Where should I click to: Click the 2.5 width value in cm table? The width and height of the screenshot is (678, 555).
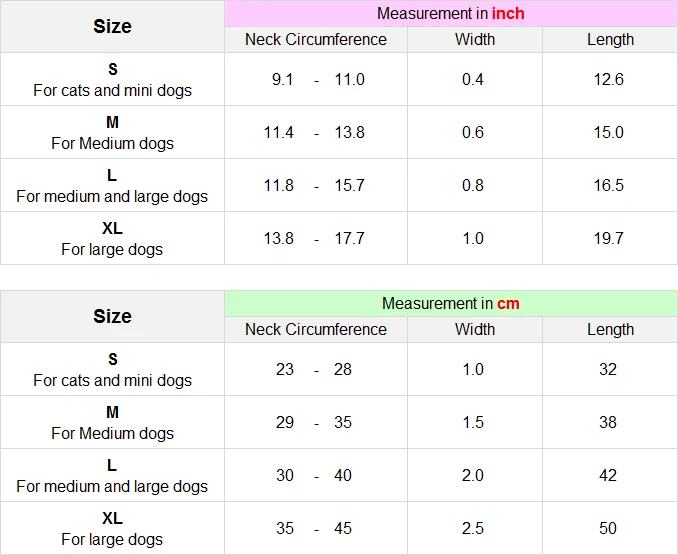(x=473, y=529)
